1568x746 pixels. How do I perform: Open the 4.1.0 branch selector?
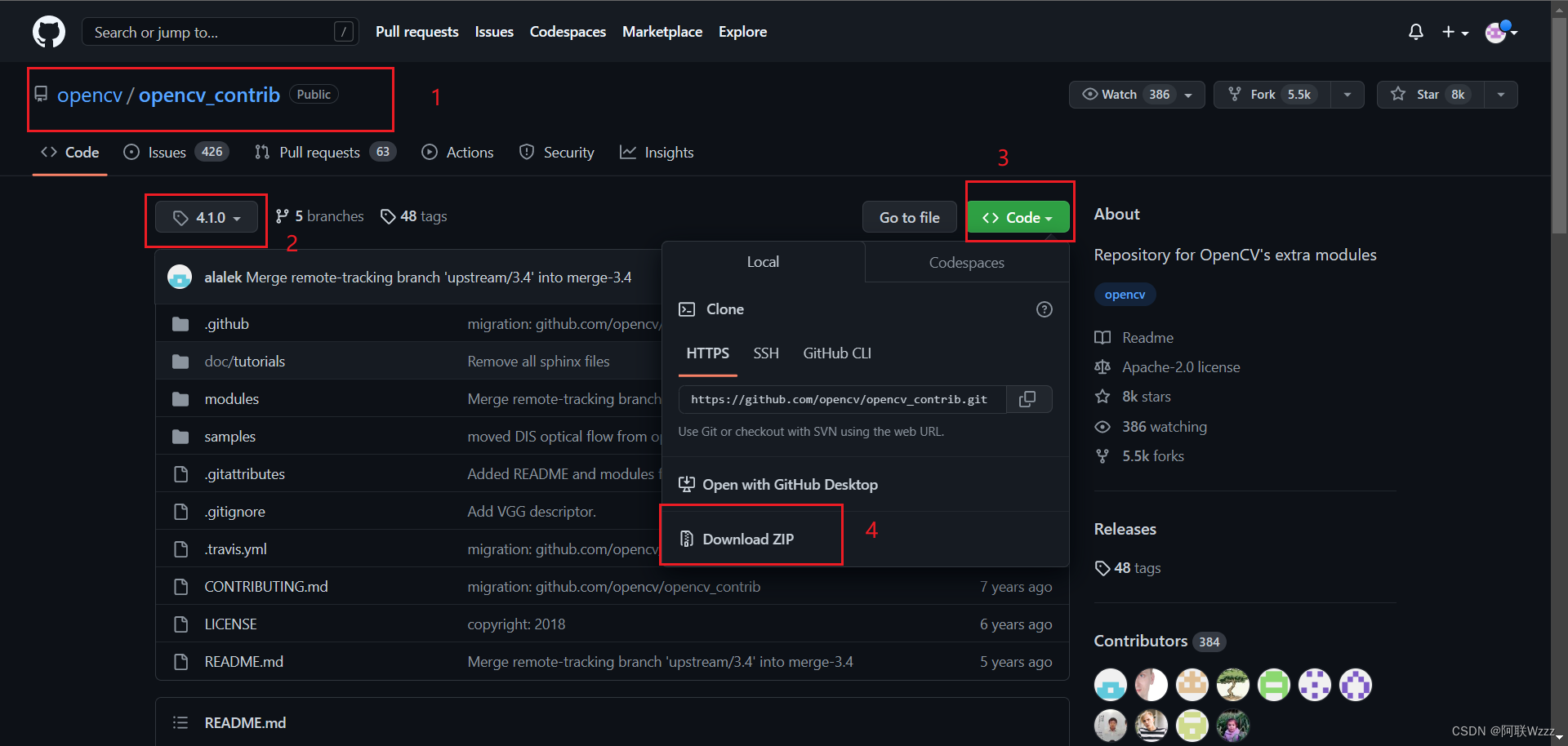(206, 217)
